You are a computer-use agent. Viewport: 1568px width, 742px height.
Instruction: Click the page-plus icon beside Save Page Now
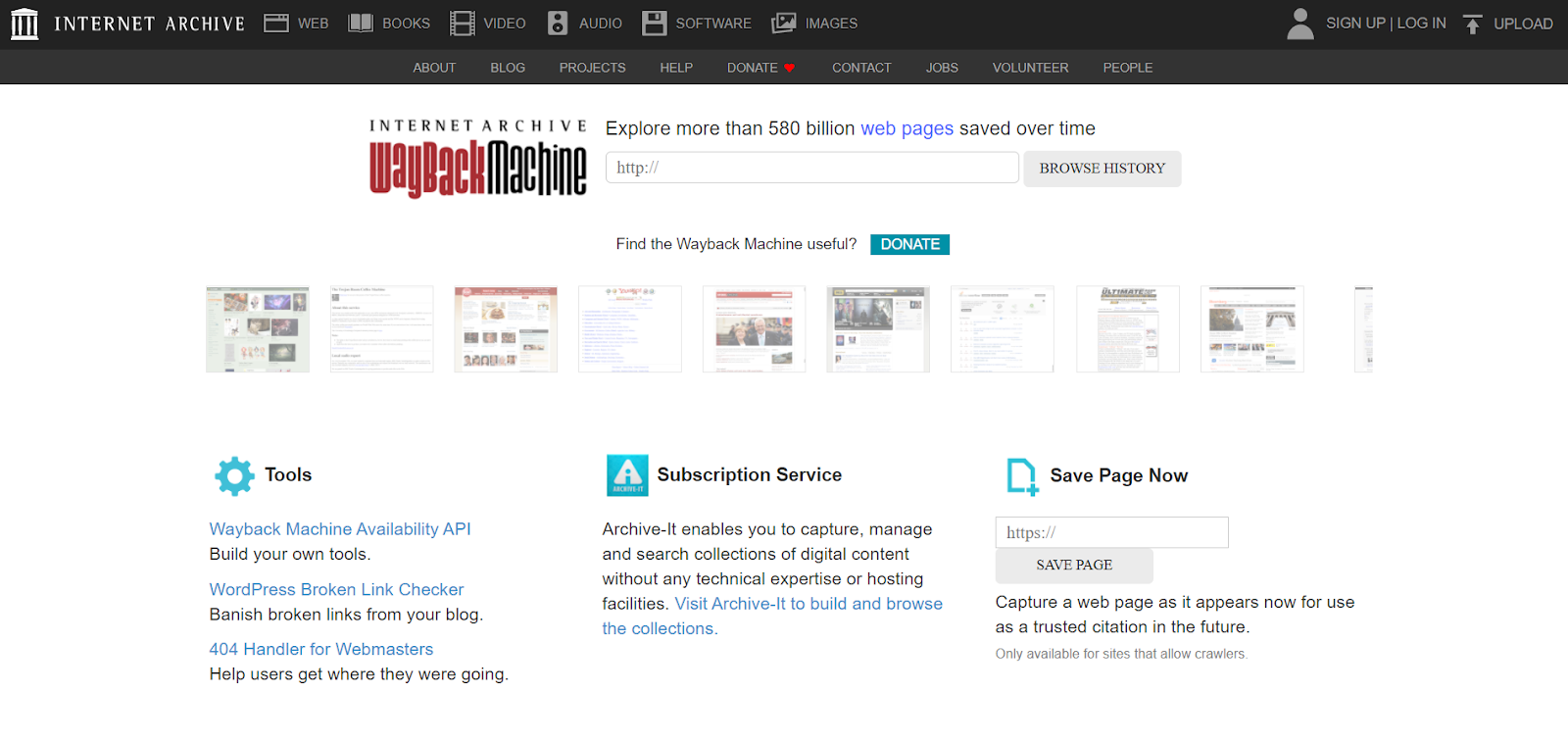tap(1022, 476)
